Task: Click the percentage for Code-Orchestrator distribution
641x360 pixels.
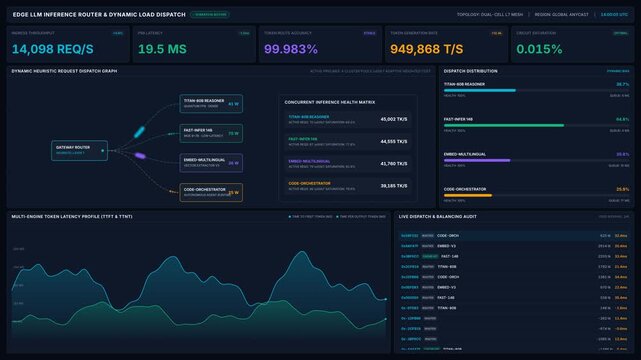Action: pos(623,189)
